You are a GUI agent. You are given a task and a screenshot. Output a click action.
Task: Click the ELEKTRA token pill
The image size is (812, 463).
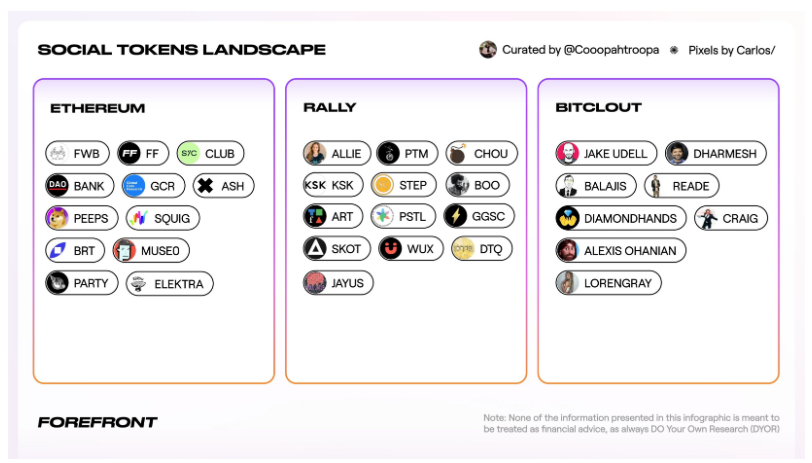pyautogui.click(x=169, y=283)
